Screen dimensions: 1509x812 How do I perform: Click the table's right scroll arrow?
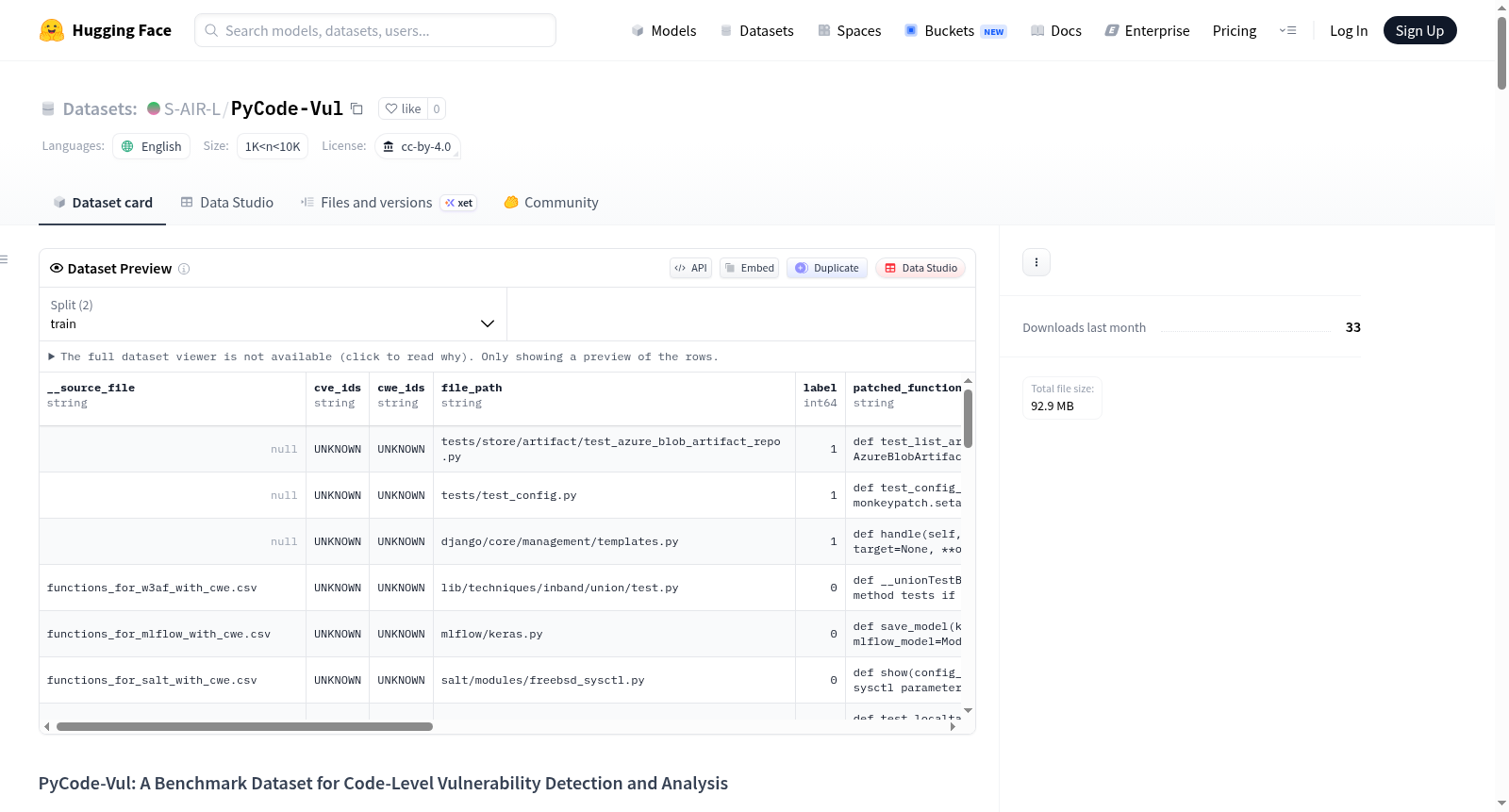pos(953,726)
